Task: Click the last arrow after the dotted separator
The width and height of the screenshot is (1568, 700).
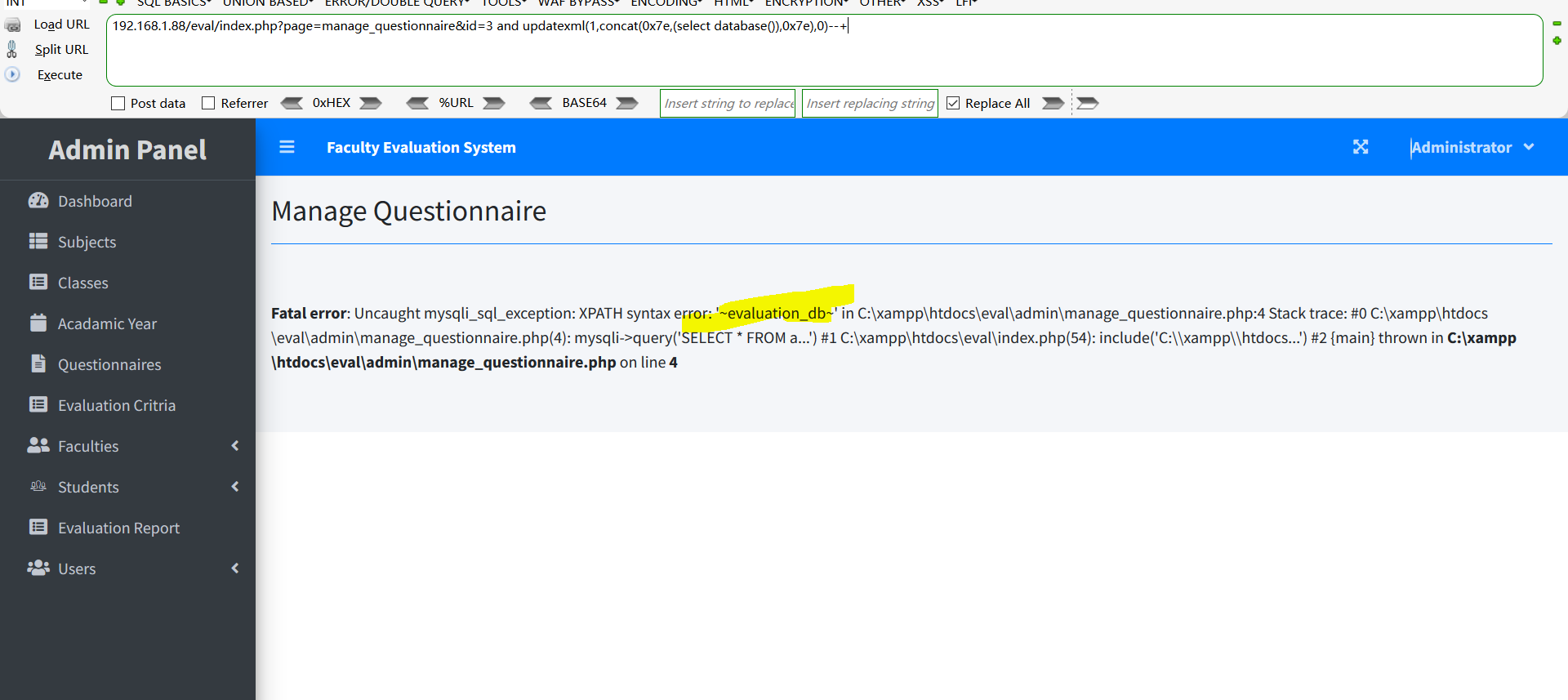Action: click(1088, 103)
